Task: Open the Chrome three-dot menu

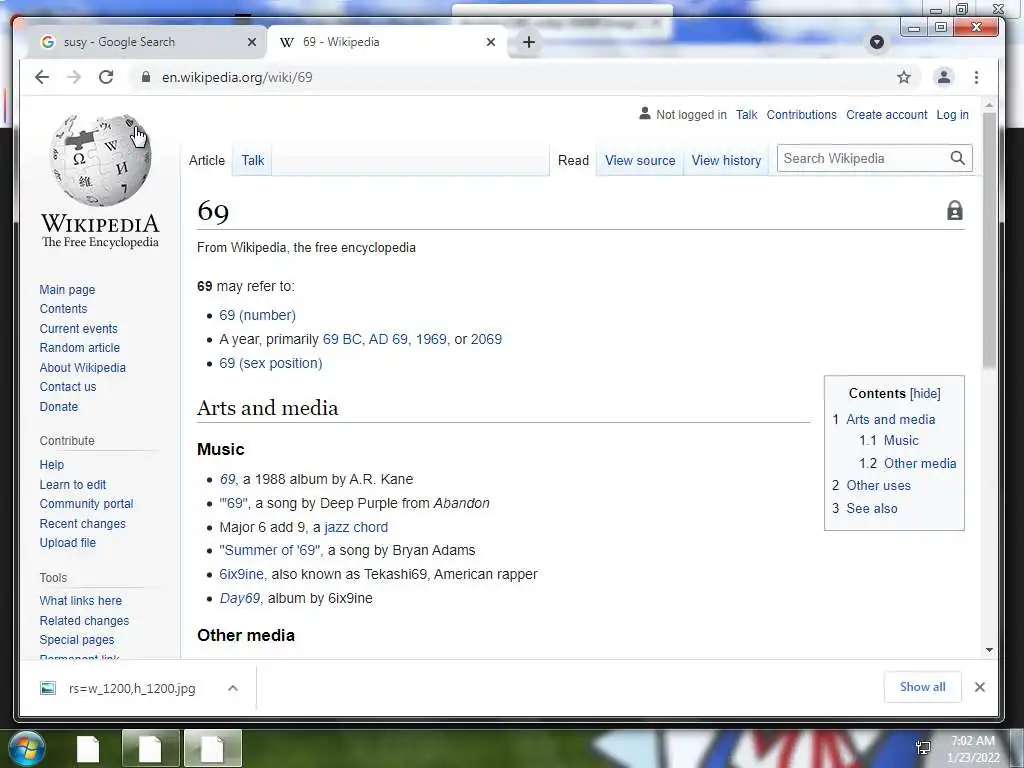Action: click(976, 77)
